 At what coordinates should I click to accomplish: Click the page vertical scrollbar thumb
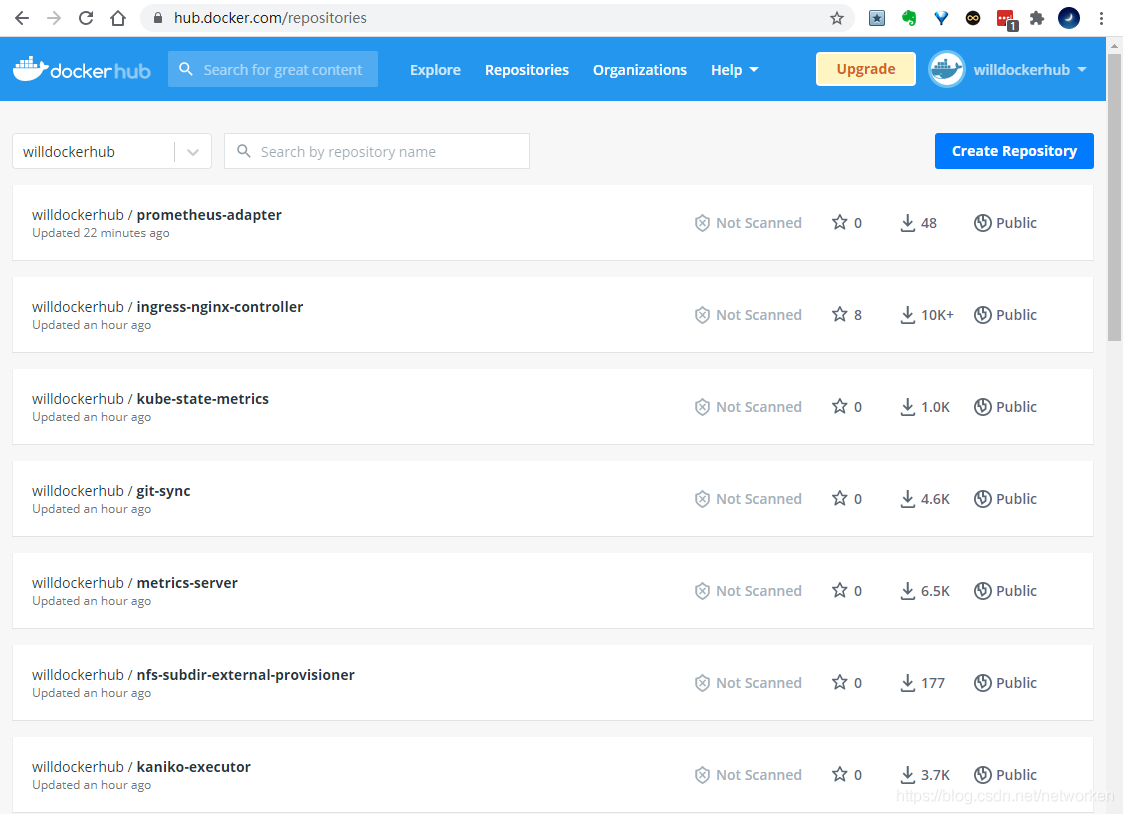1114,197
